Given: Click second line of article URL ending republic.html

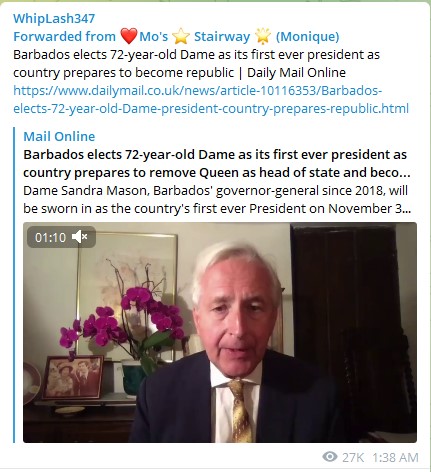Looking at the screenshot, I should (x=211, y=108).
